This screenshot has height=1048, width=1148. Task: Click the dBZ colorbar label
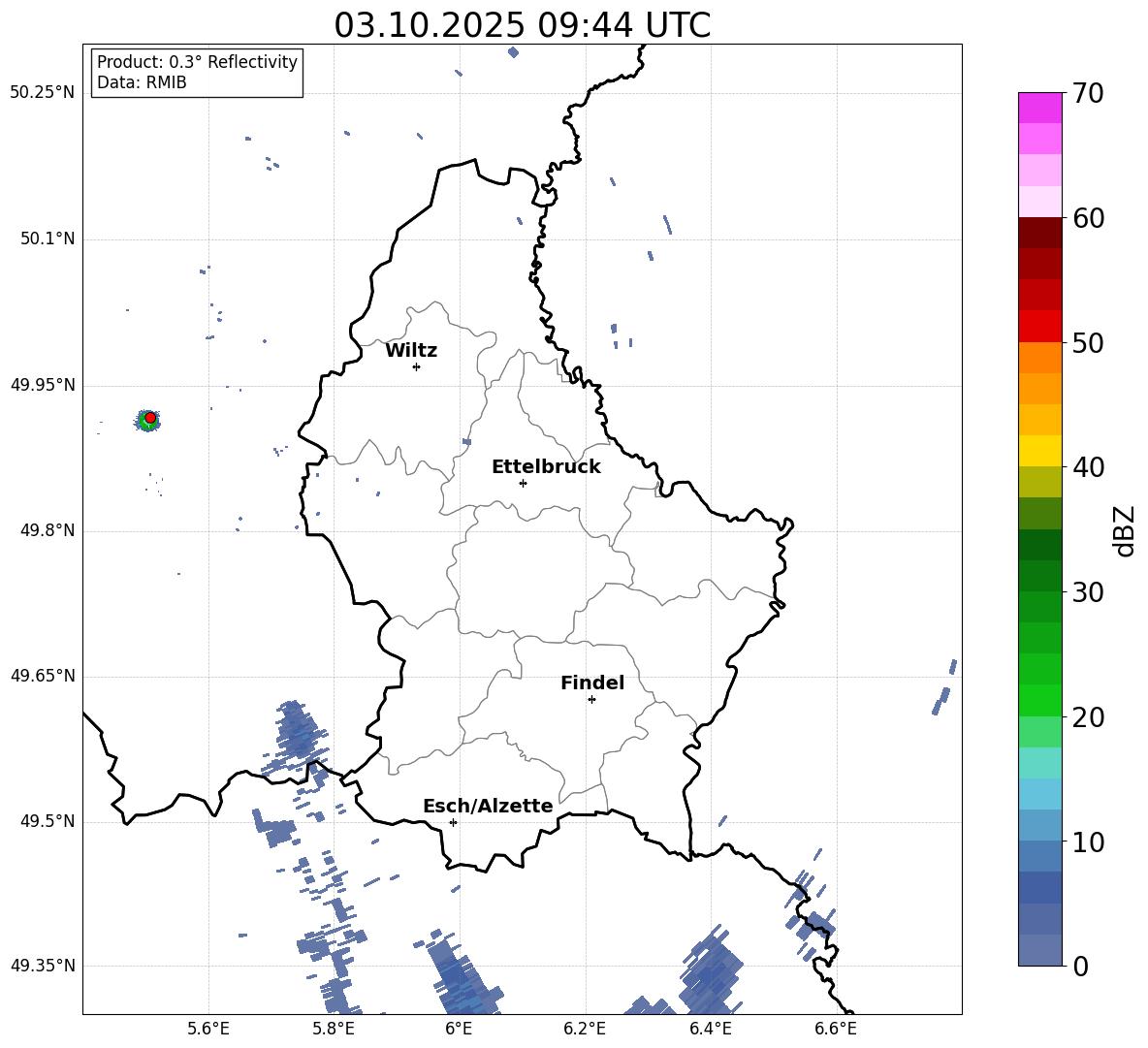pos(1125,530)
